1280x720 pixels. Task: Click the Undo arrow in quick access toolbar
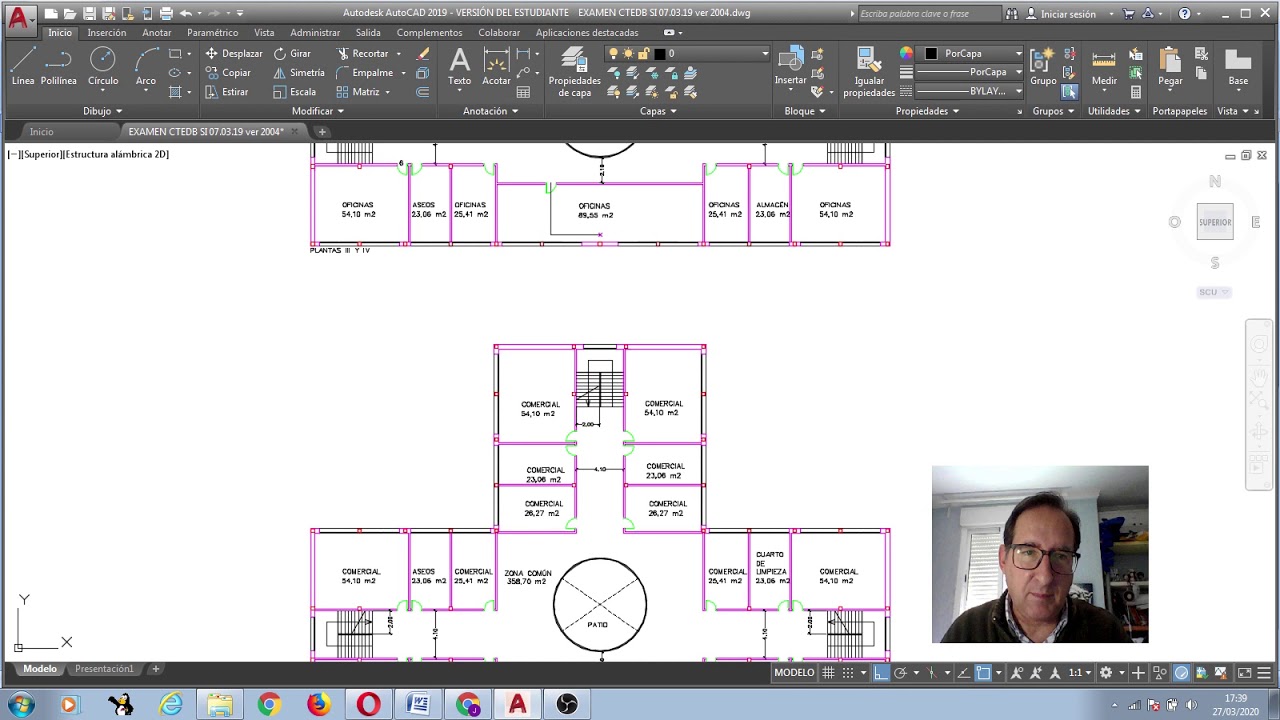186,14
